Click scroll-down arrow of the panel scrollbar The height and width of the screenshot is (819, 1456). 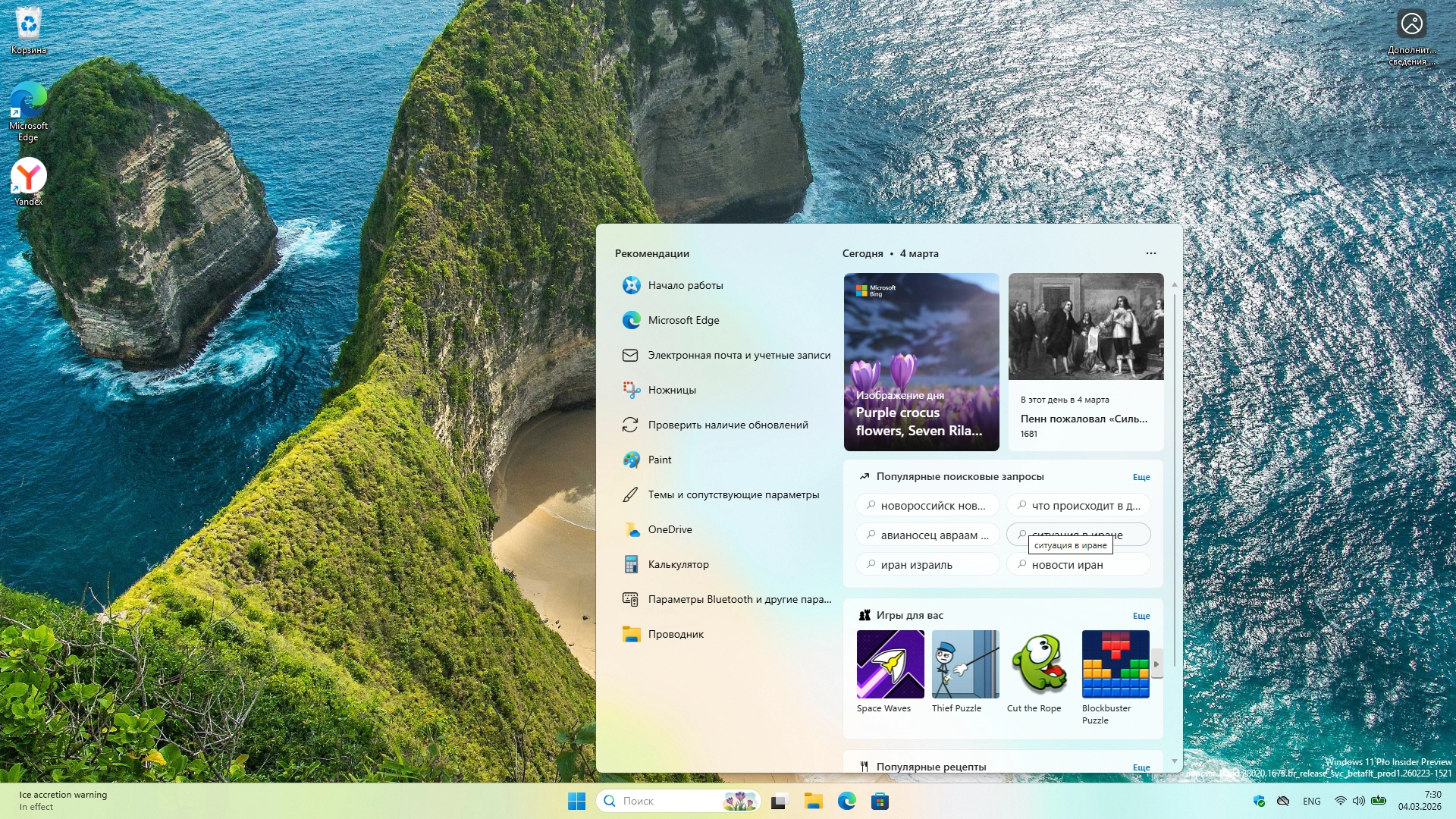[1174, 761]
